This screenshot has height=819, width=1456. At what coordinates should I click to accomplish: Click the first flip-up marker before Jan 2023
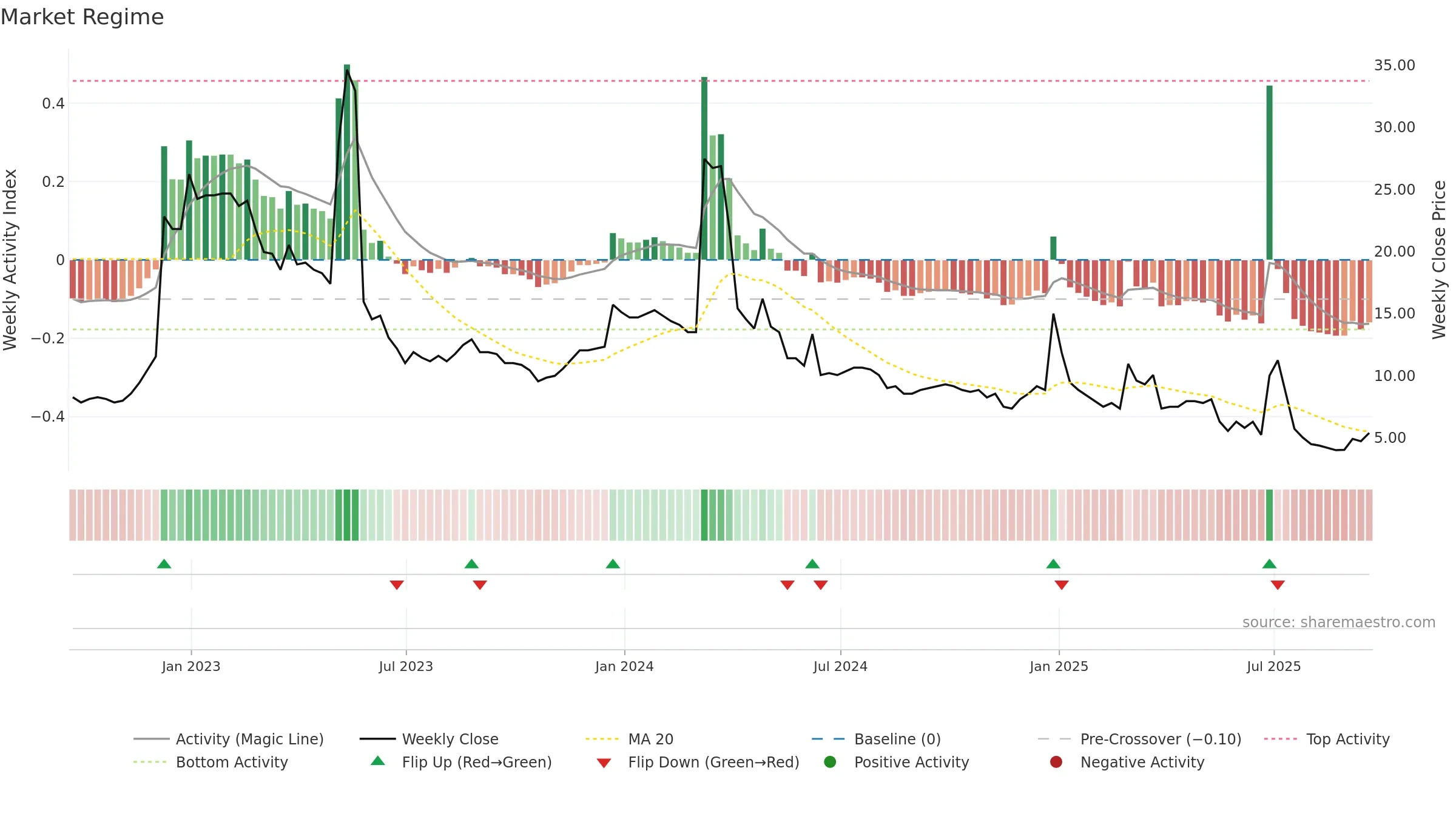[x=164, y=564]
